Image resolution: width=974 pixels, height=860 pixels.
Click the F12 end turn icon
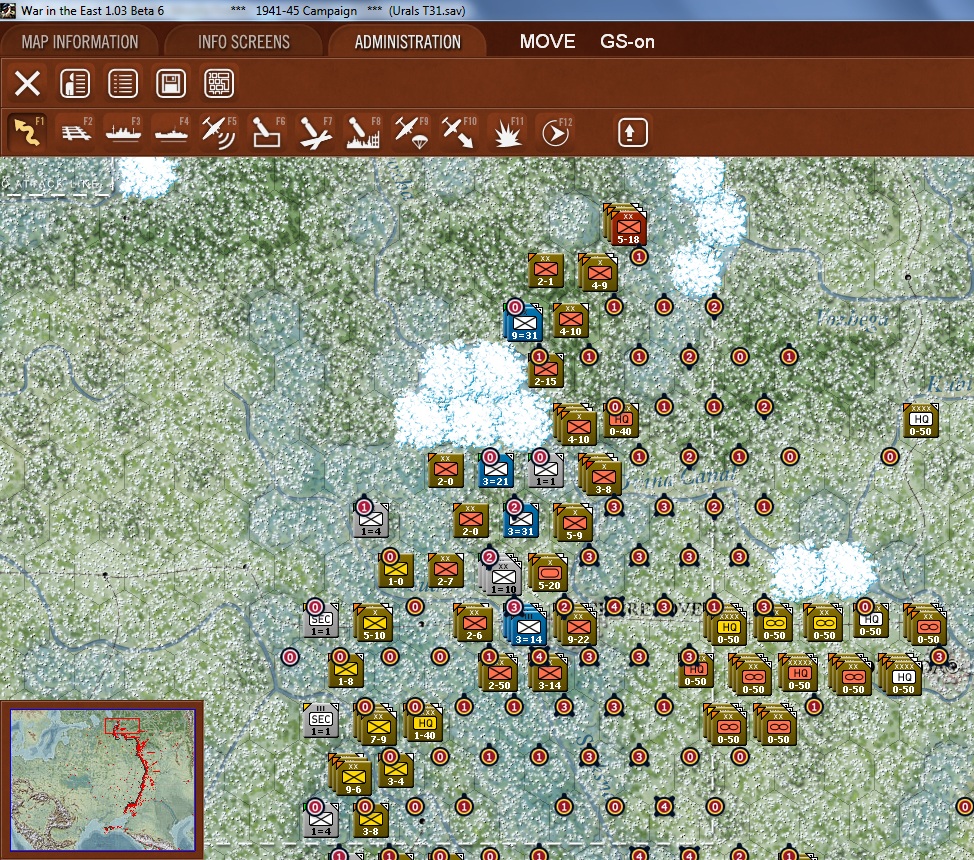555,132
